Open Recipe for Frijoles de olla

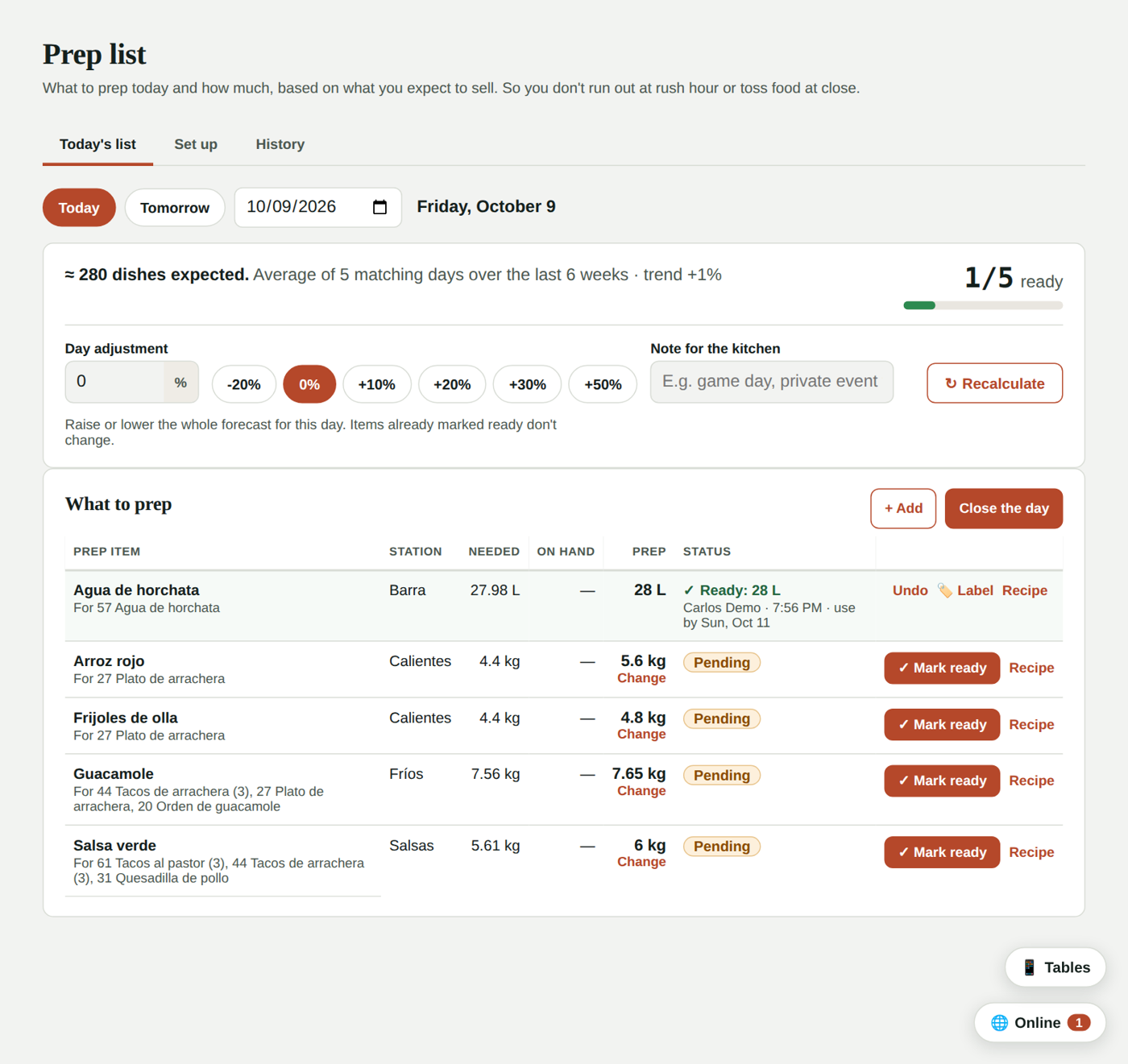(1031, 724)
